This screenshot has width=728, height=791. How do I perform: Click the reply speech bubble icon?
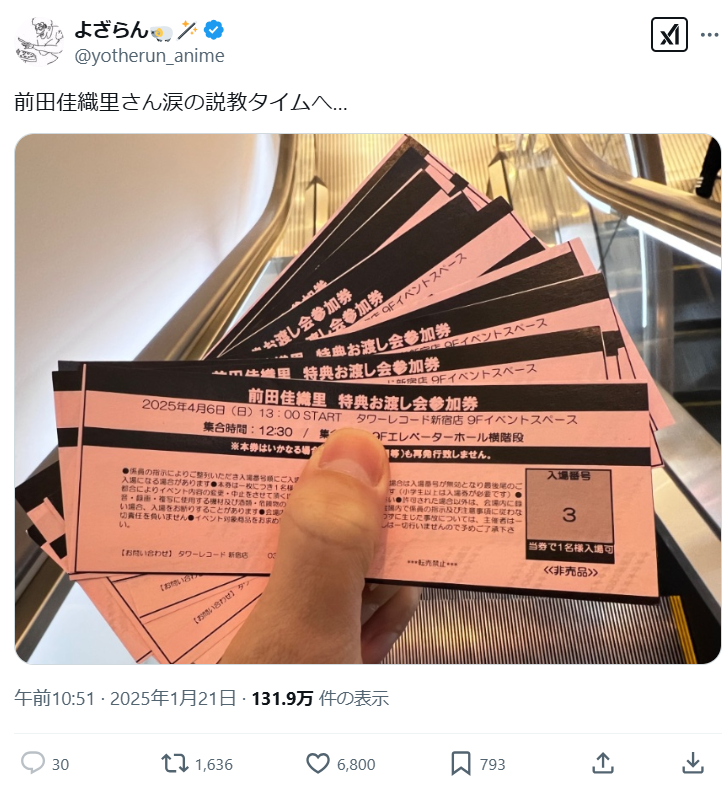click(33, 764)
